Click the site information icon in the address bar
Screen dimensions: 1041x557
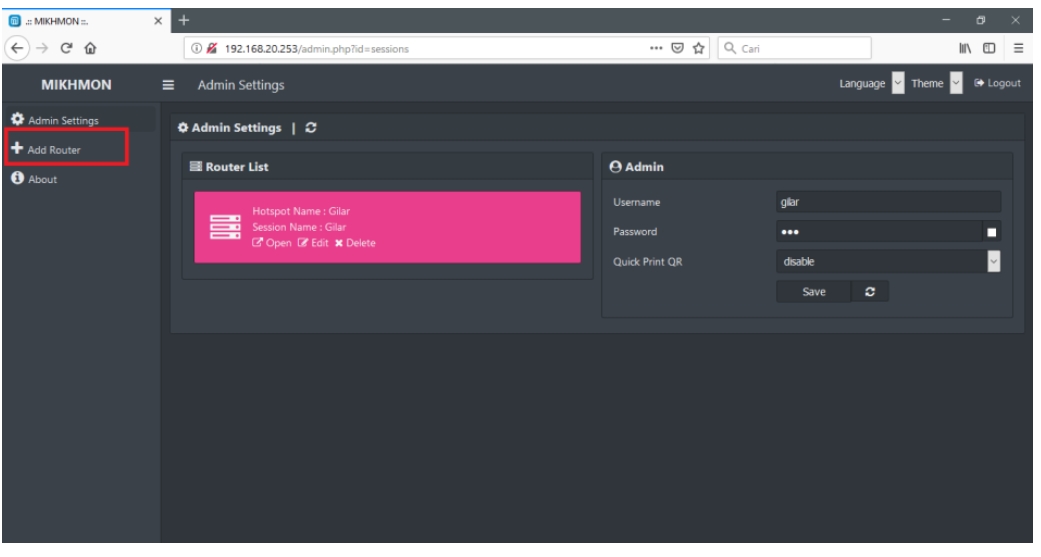197,48
